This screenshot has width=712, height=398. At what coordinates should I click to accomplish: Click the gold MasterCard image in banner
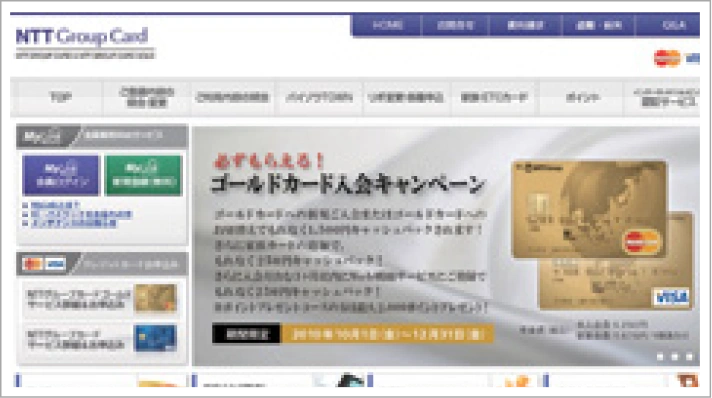589,209
